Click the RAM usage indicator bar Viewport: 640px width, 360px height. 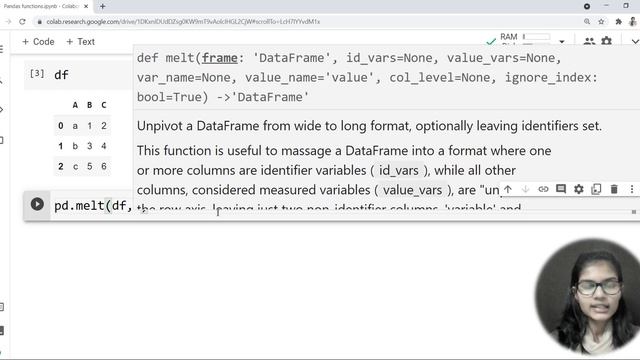tap(537, 37)
